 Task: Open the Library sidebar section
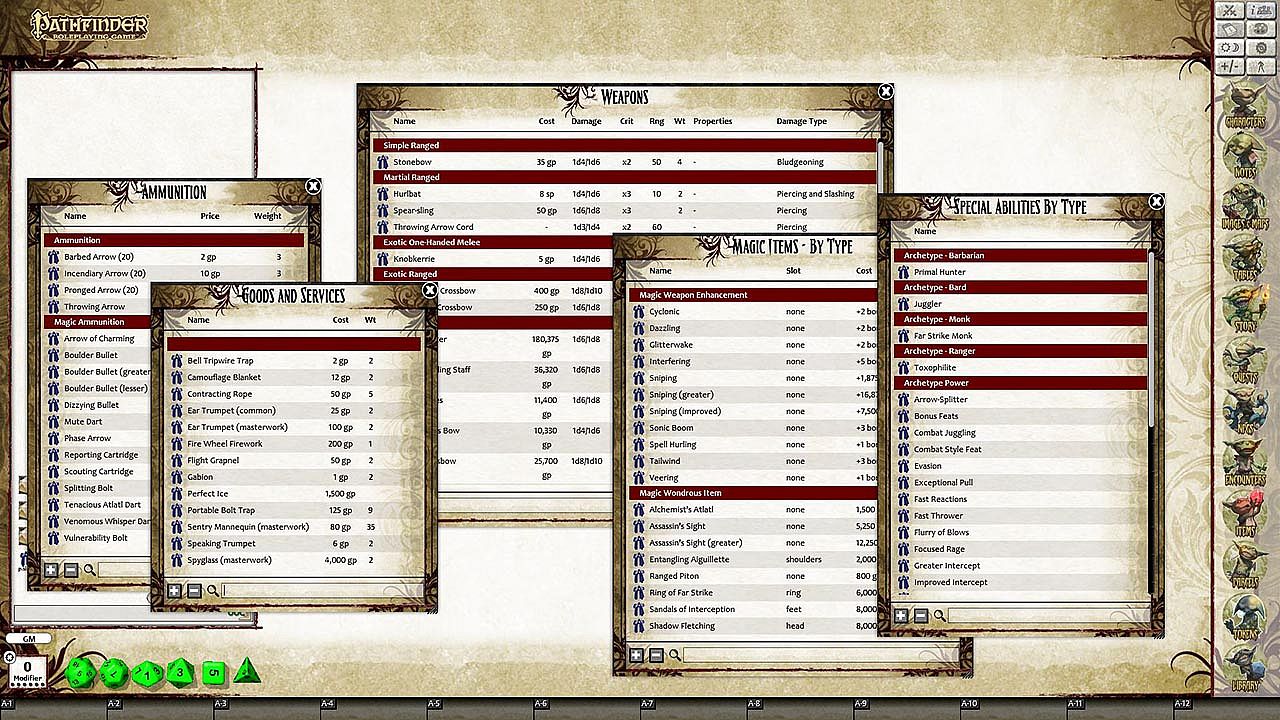point(1245,667)
